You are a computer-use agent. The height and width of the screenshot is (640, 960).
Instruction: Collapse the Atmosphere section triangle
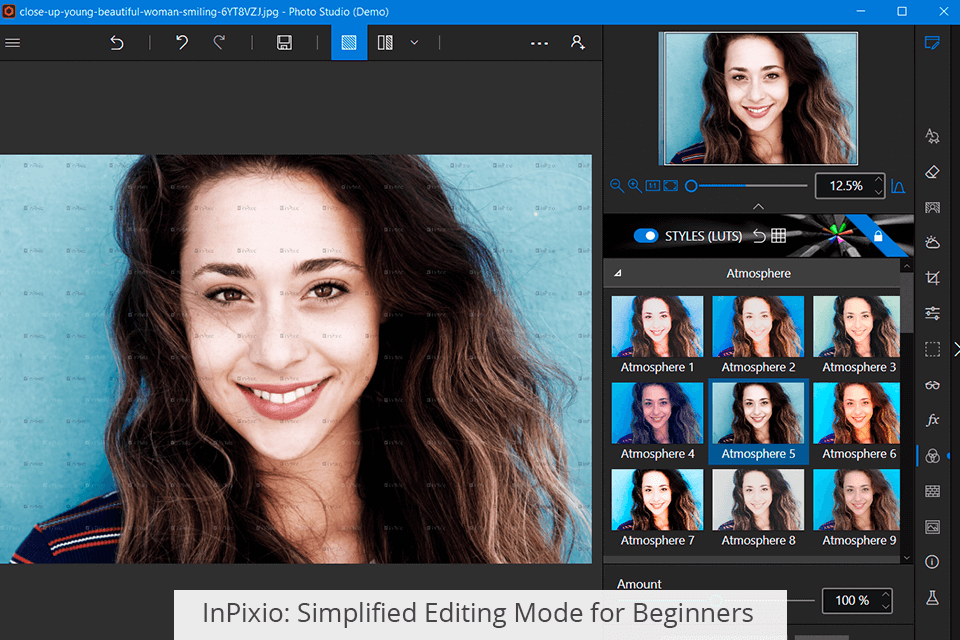click(617, 273)
